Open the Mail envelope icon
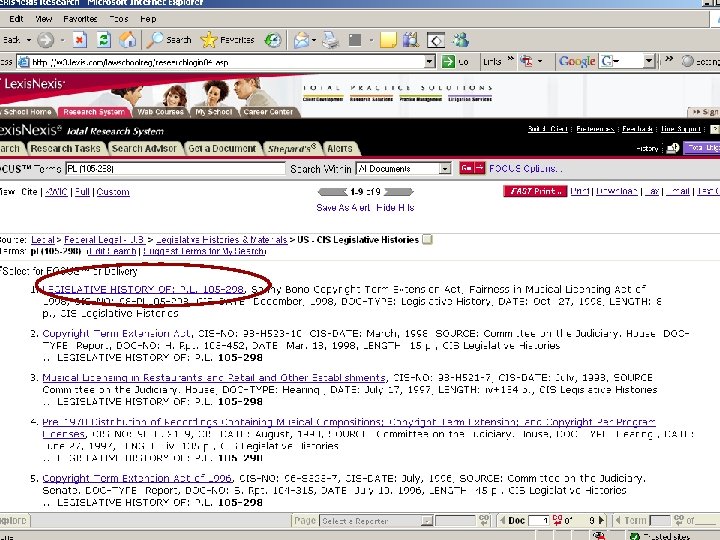Screen dimensions: 720x540 click(x=301, y=40)
